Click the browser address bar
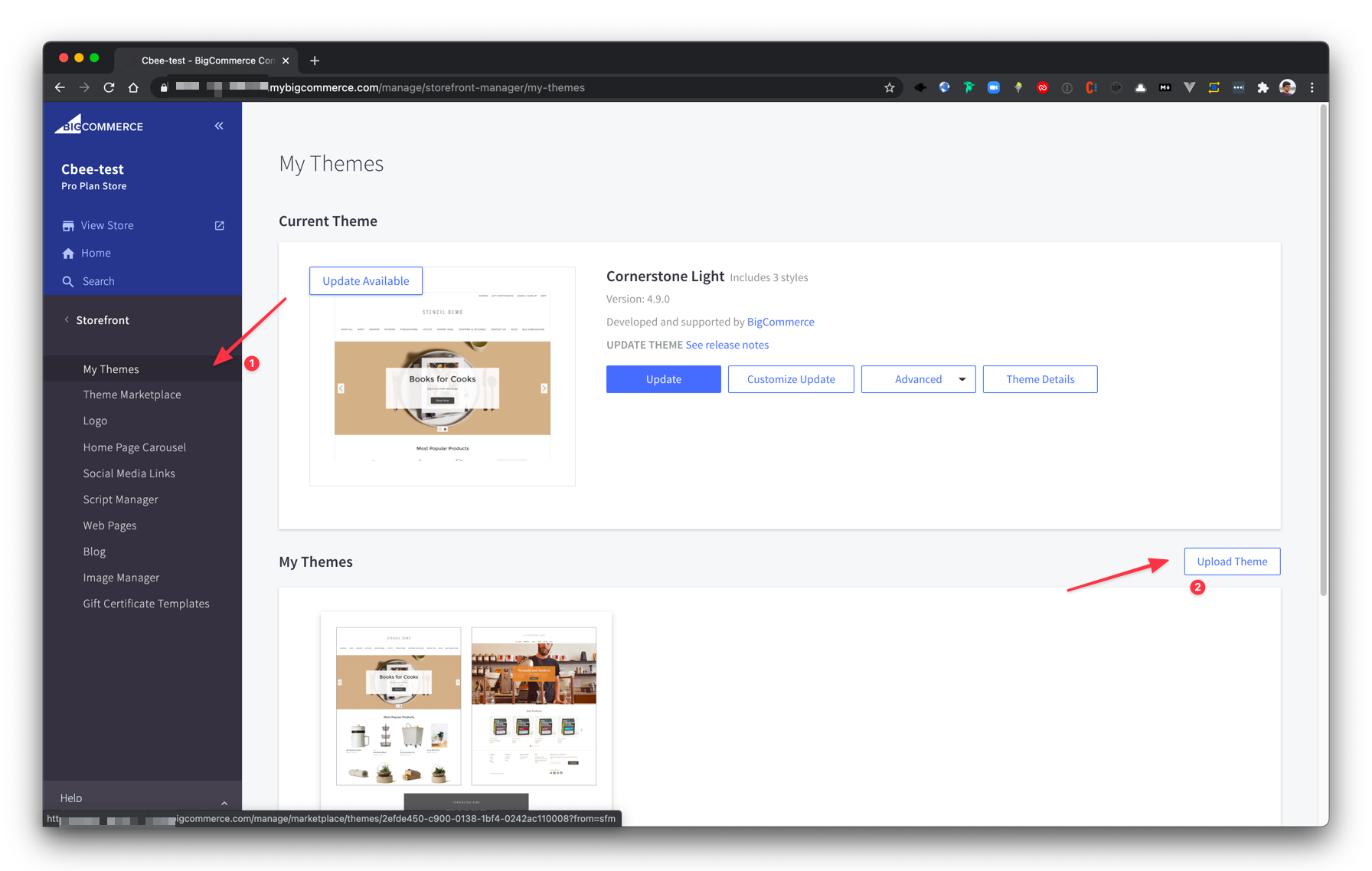The width and height of the screenshot is (1372, 871). tap(521, 87)
